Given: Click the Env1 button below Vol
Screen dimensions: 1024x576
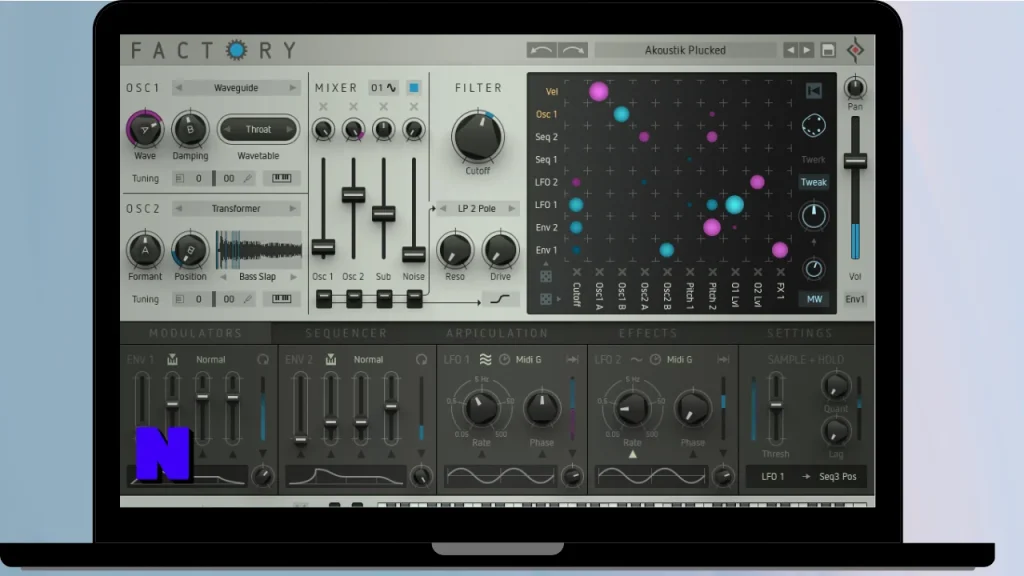Looking at the screenshot, I should (x=856, y=299).
